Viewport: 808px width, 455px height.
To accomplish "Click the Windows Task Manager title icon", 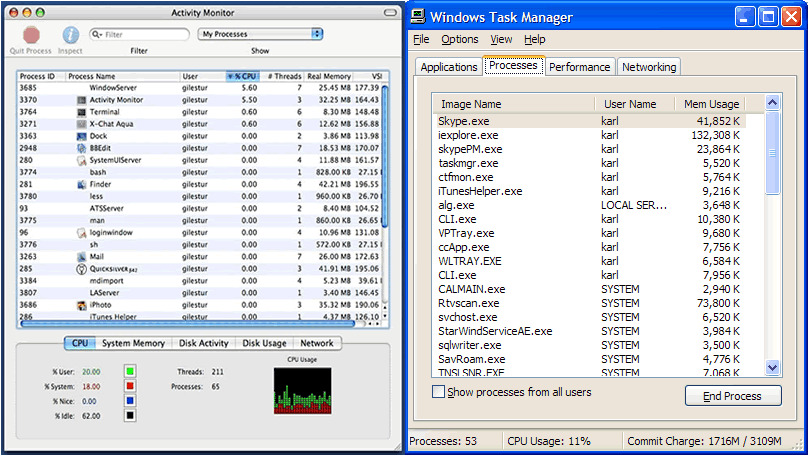I will (418, 16).
